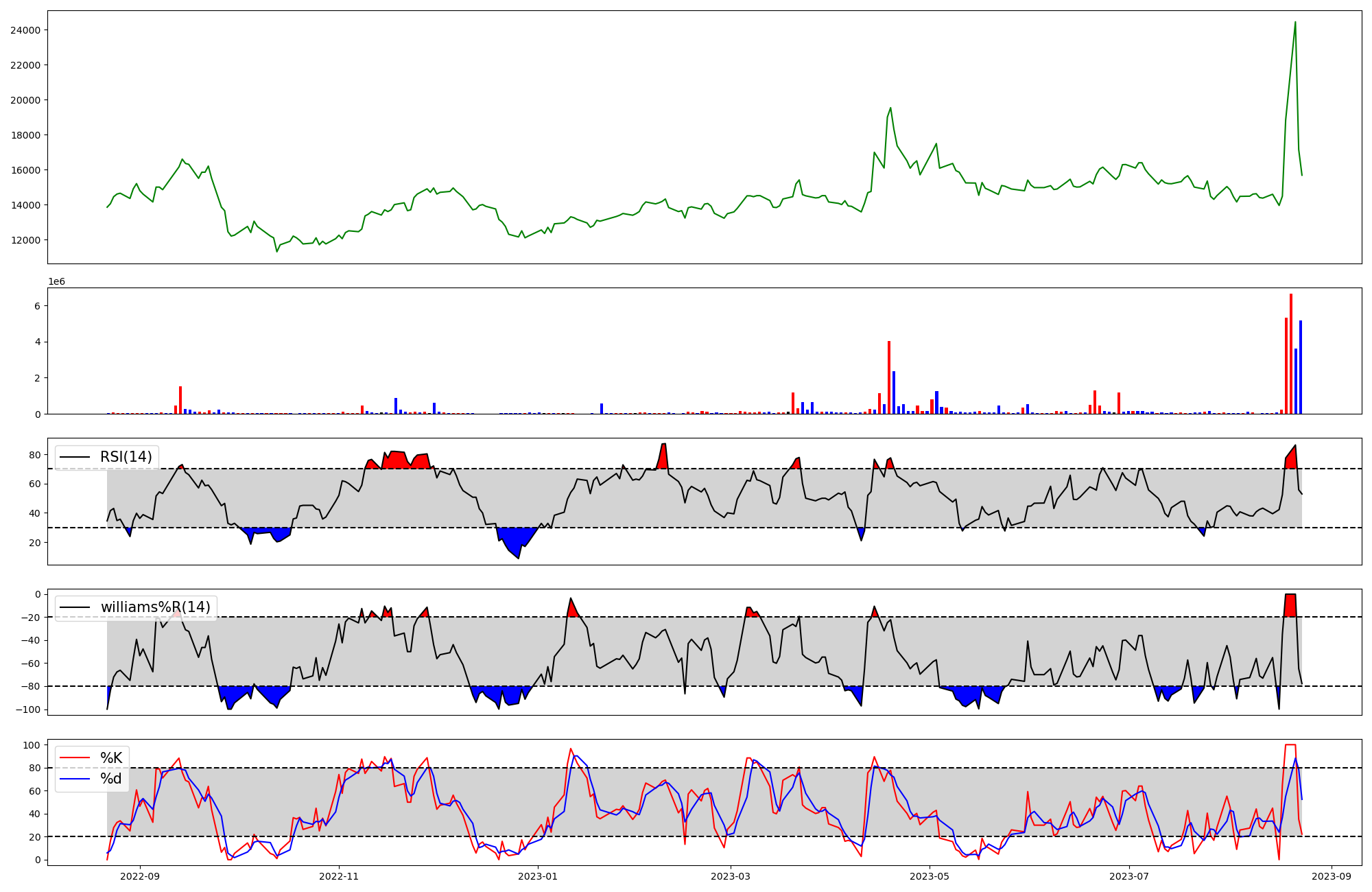
Task: Click the 18000 price axis tick label
Action: pyautogui.click(x=25, y=135)
